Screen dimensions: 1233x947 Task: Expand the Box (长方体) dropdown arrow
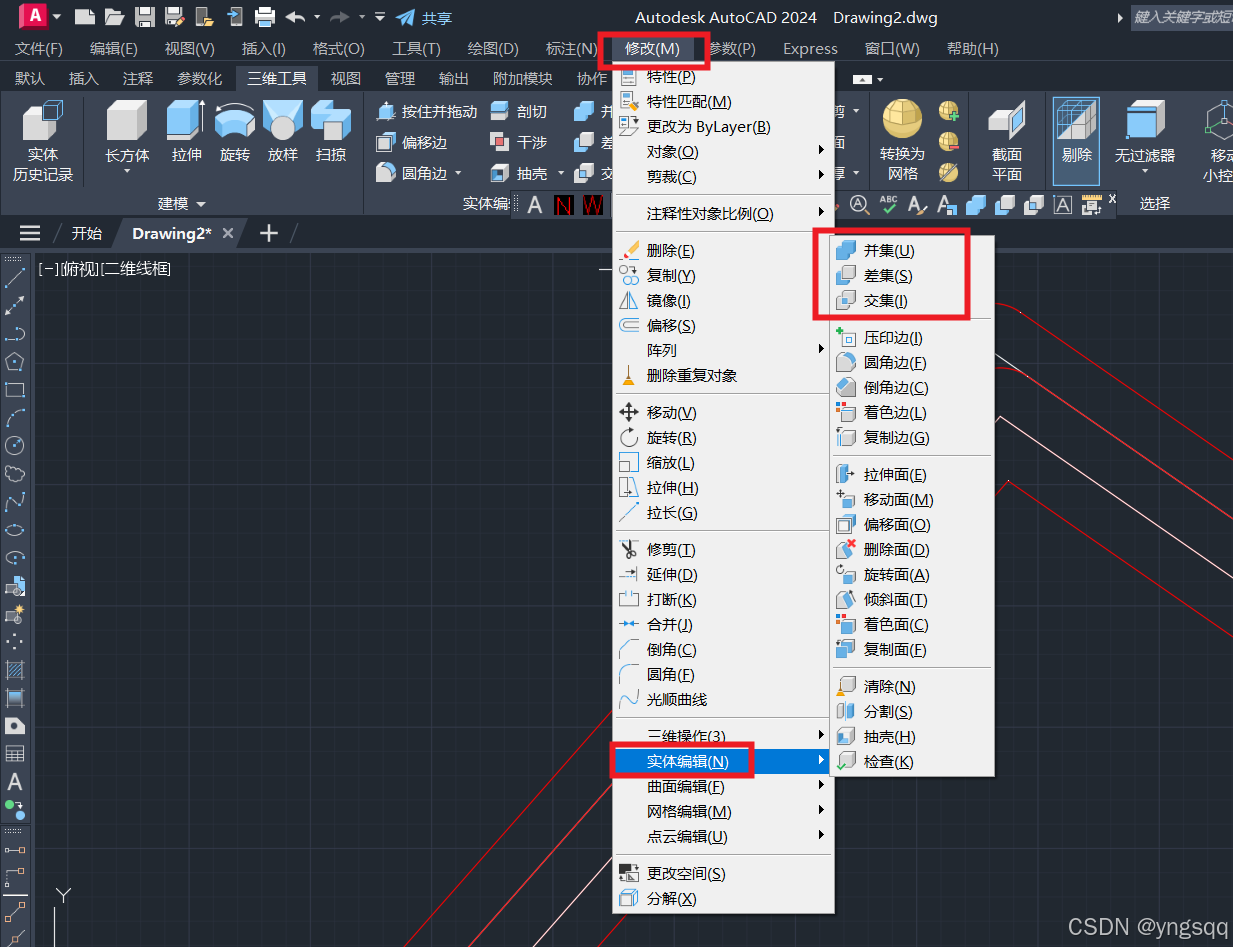[x=127, y=172]
